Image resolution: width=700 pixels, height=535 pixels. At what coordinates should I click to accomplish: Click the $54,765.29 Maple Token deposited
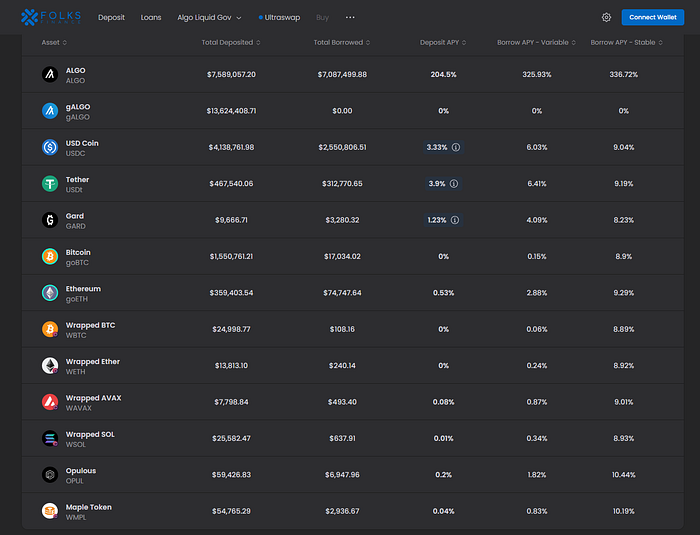231,511
